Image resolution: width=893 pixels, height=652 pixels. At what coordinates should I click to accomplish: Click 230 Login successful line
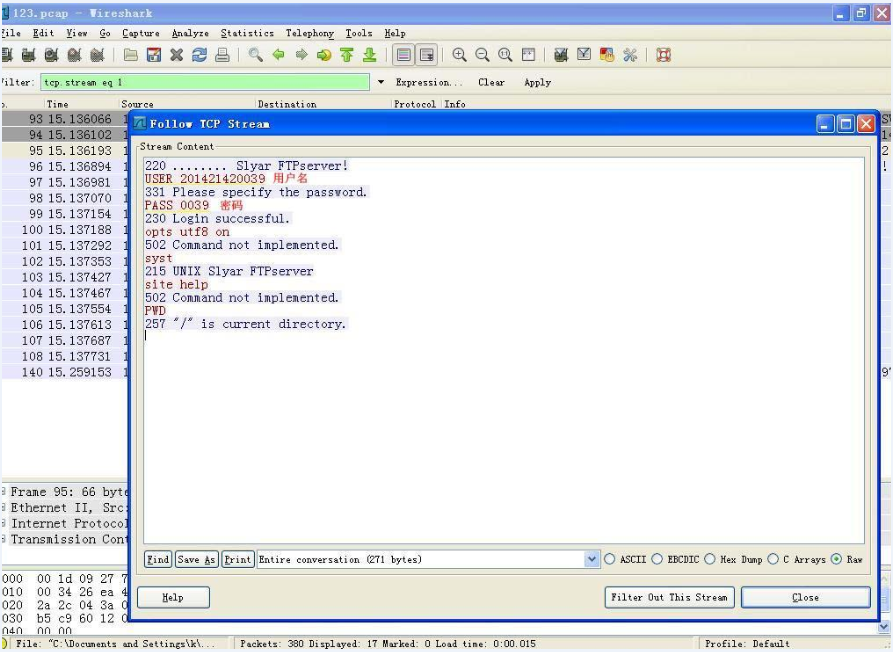217,219
